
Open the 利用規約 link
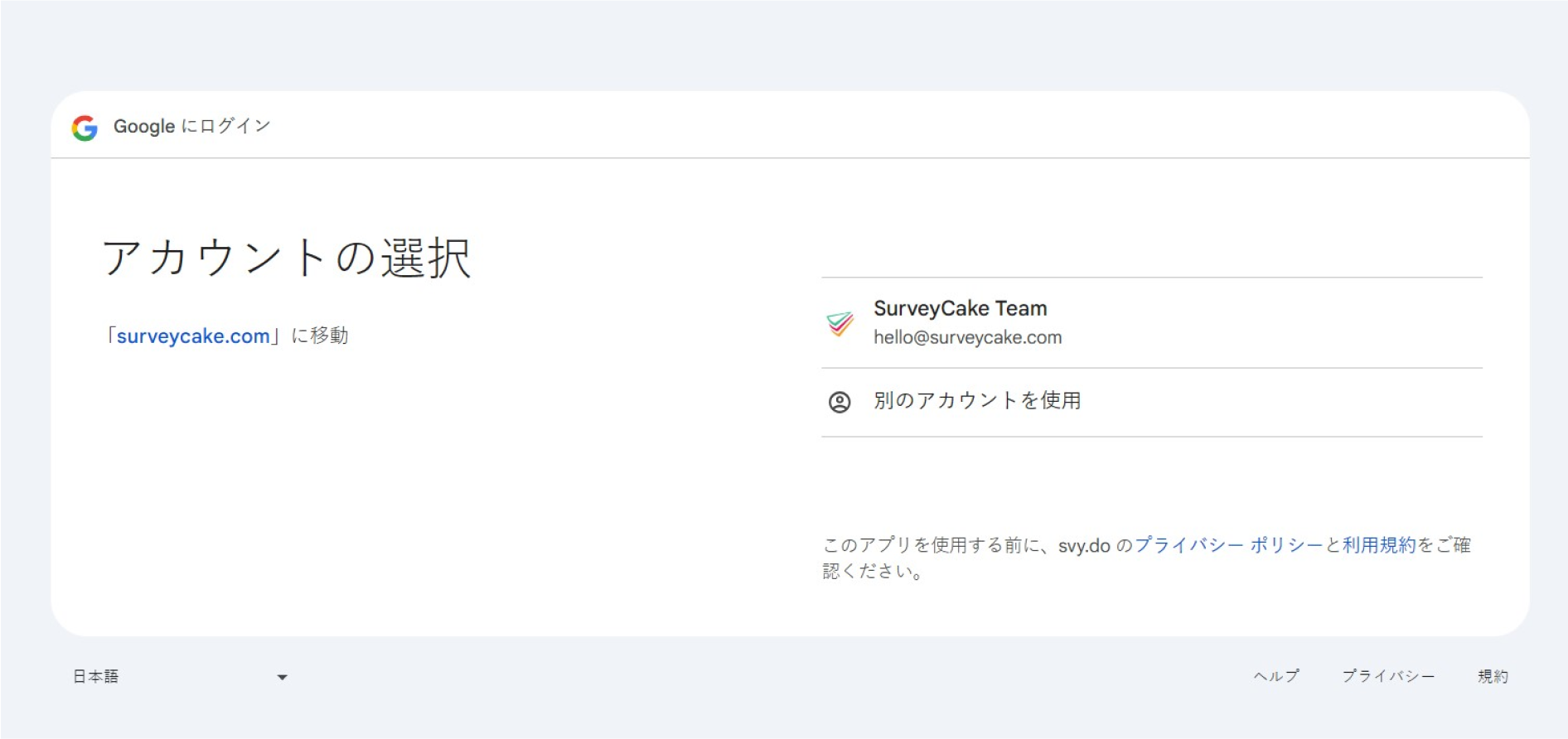click(x=1378, y=545)
